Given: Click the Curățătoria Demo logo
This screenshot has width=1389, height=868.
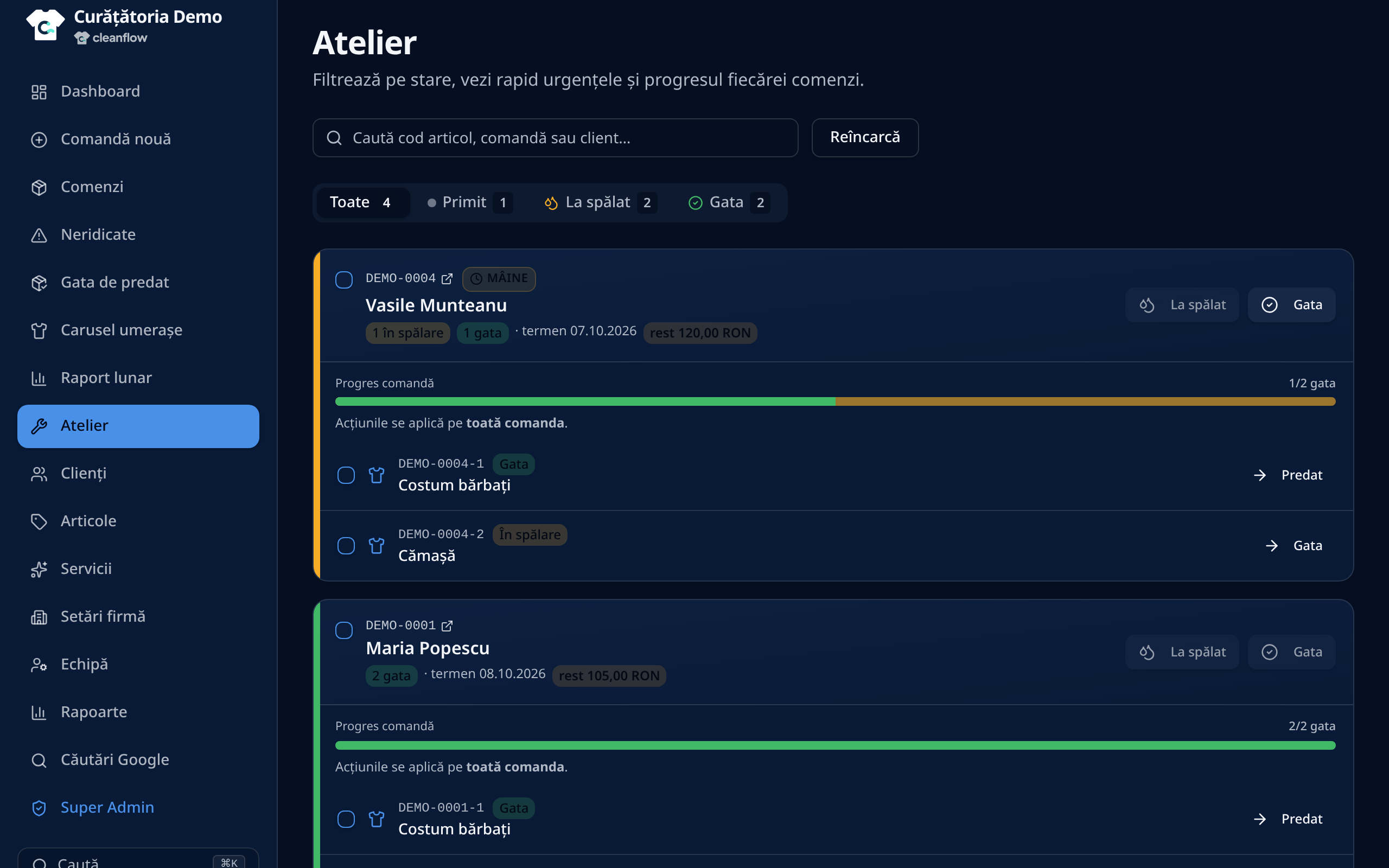Looking at the screenshot, I should click(x=46, y=25).
